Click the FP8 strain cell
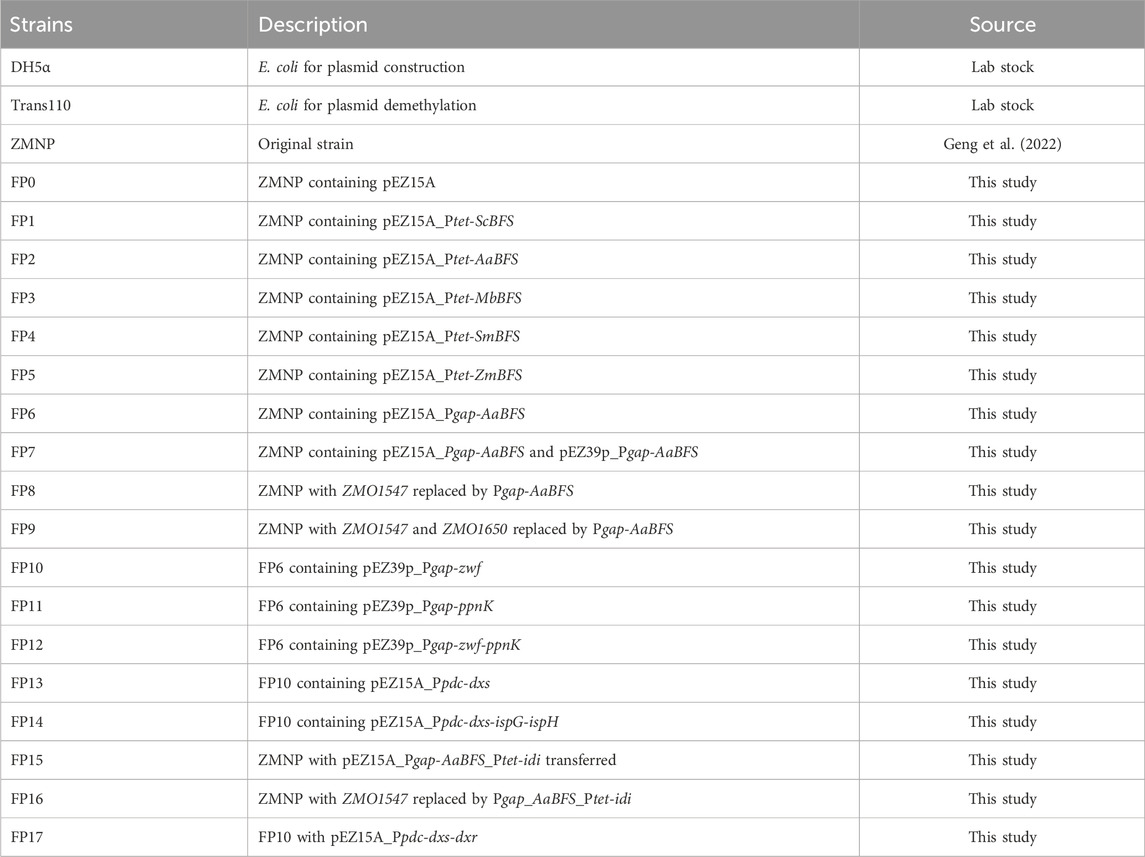The width and height of the screenshot is (1145, 857). pos(123,491)
